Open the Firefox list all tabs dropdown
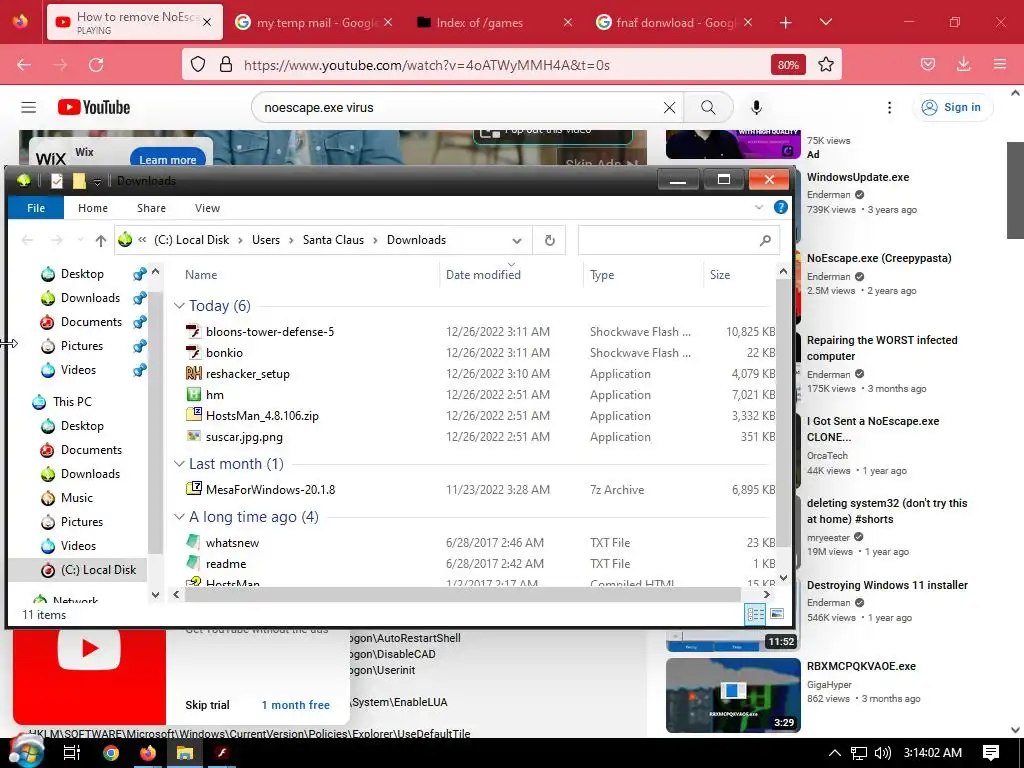The image size is (1024, 768). (x=825, y=22)
